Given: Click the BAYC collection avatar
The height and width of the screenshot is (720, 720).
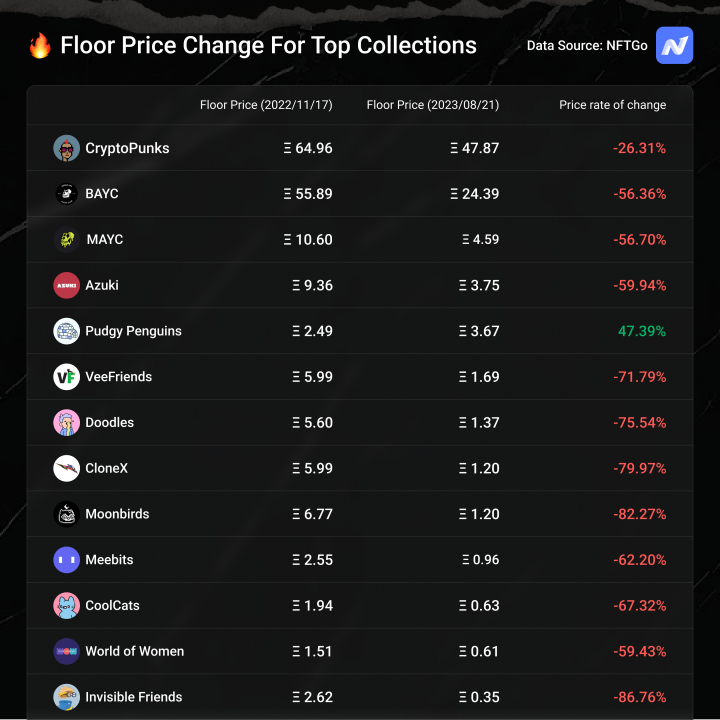Looking at the screenshot, I should tap(67, 194).
